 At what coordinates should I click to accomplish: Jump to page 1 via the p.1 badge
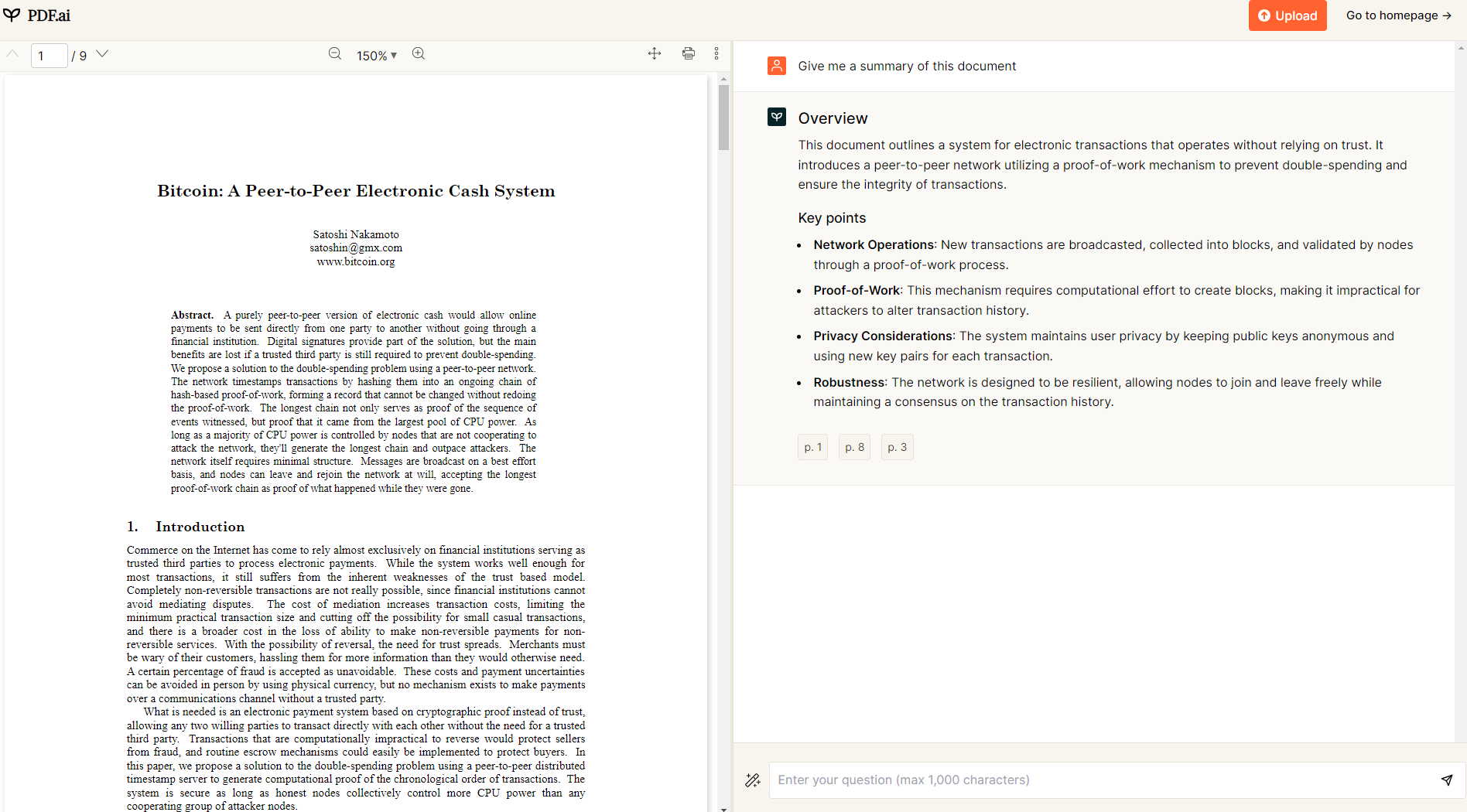[x=812, y=446]
